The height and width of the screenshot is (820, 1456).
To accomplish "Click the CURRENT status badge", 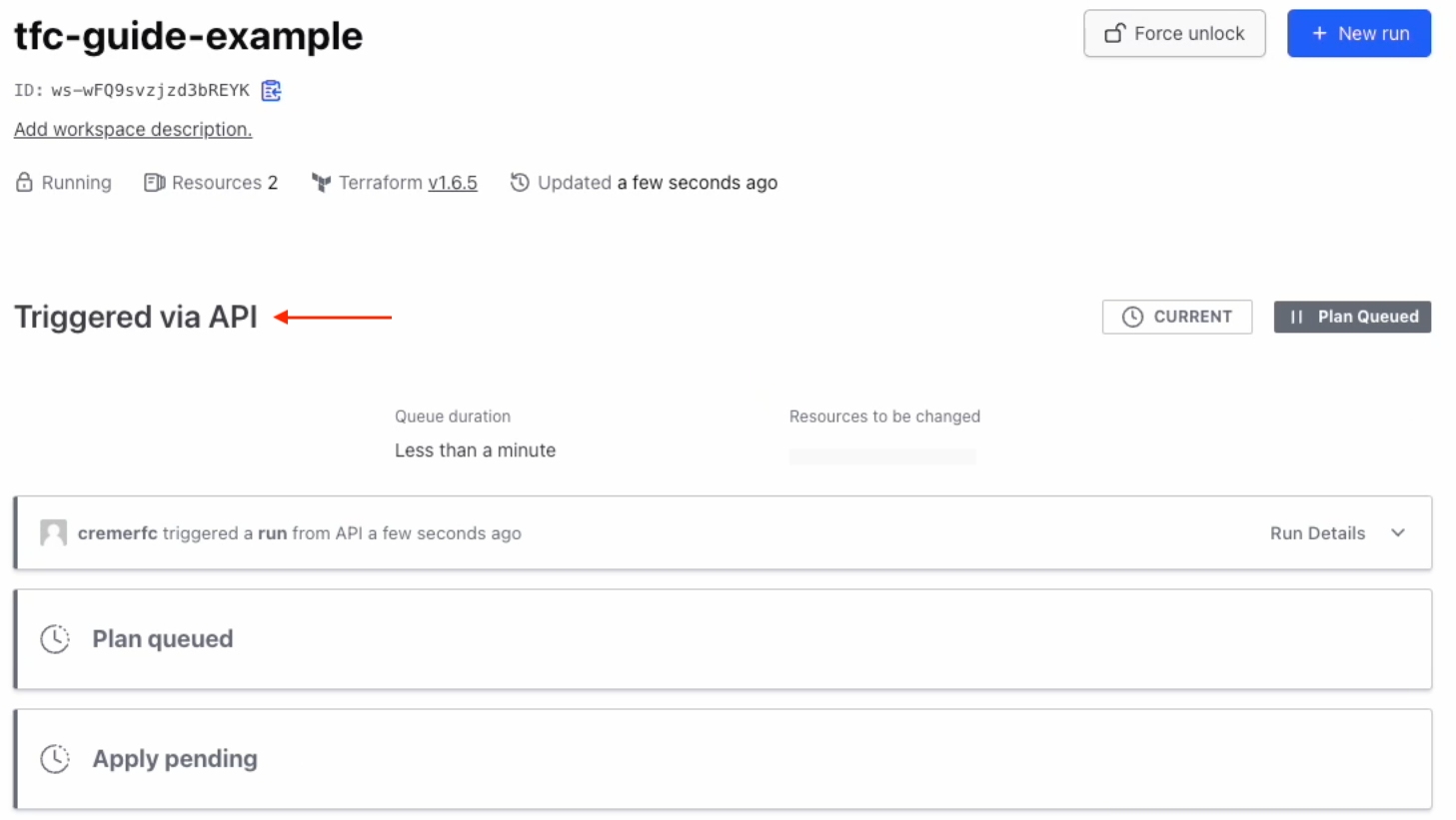I will tap(1177, 317).
